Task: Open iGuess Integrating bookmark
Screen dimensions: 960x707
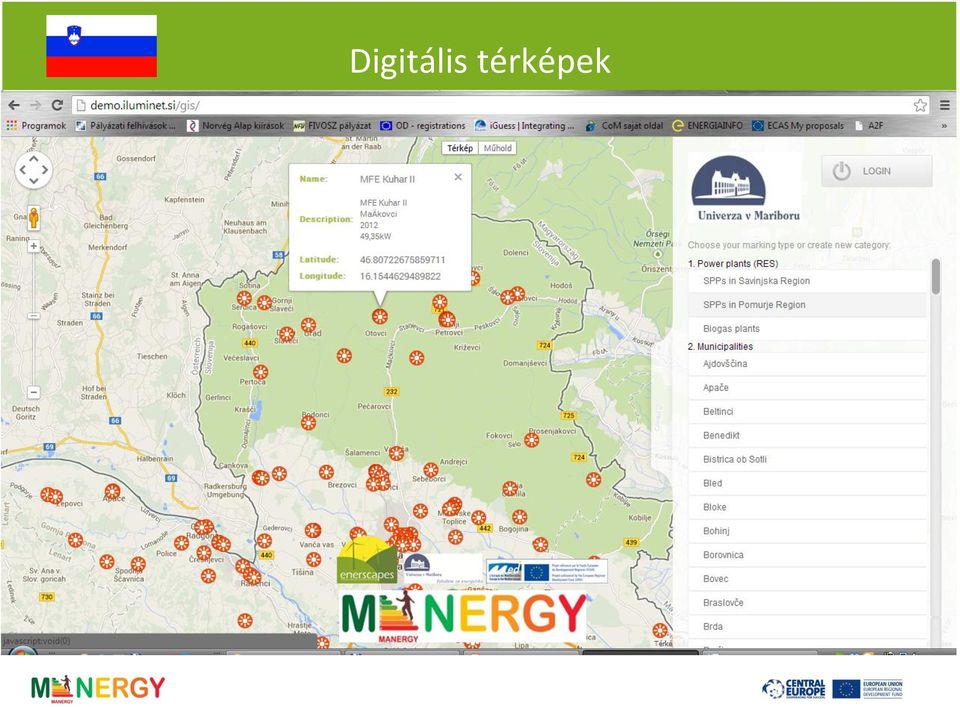Action: (x=525, y=125)
